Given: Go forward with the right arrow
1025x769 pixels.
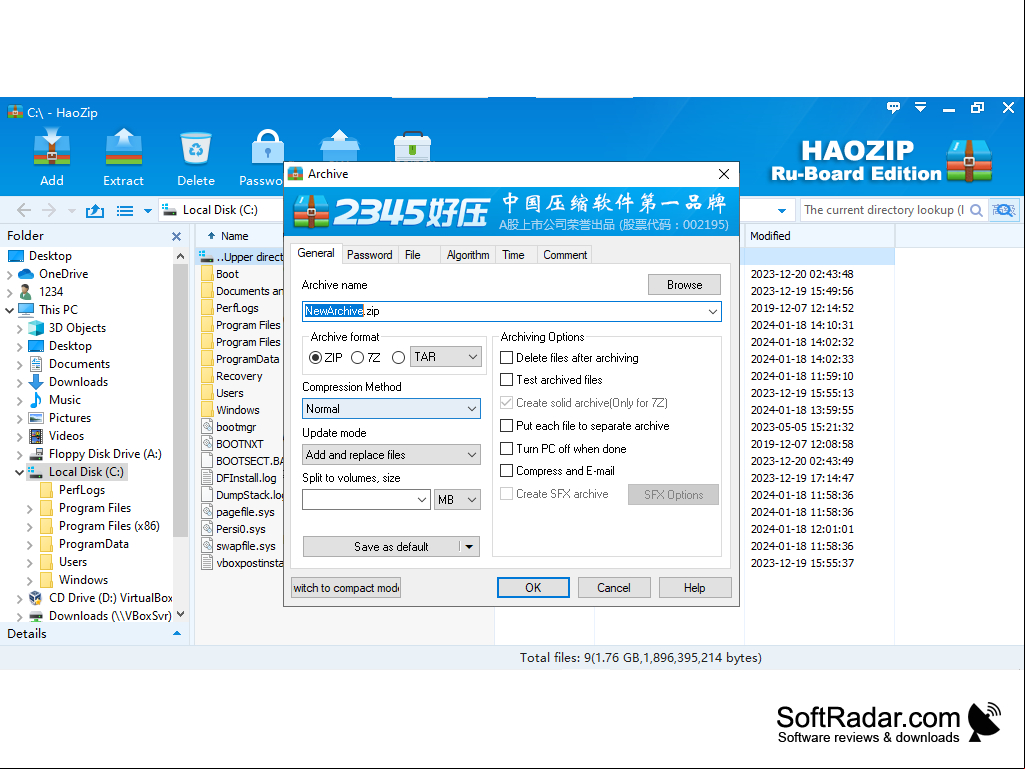Looking at the screenshot, I should point(49,210).
